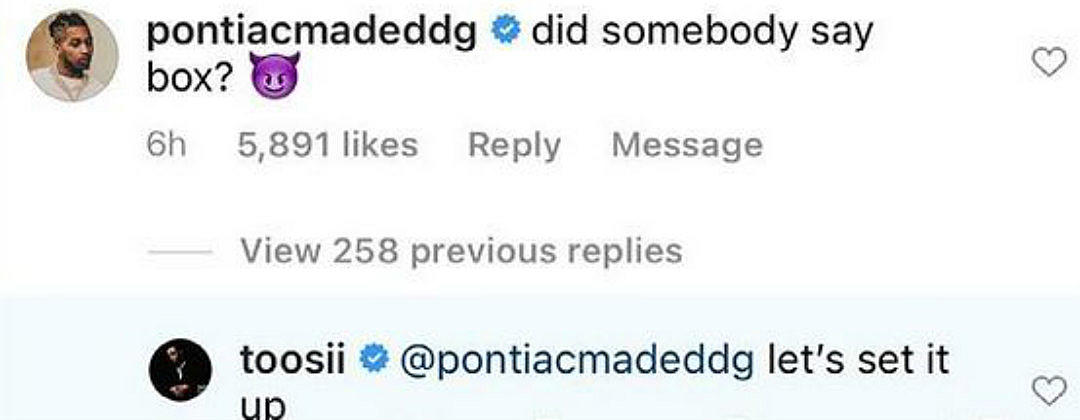Like the pontiacmadeddg comment with the heart
Image resolution: width=1080 pixels, height=420 pixels.
click(x=1049, y=64)
